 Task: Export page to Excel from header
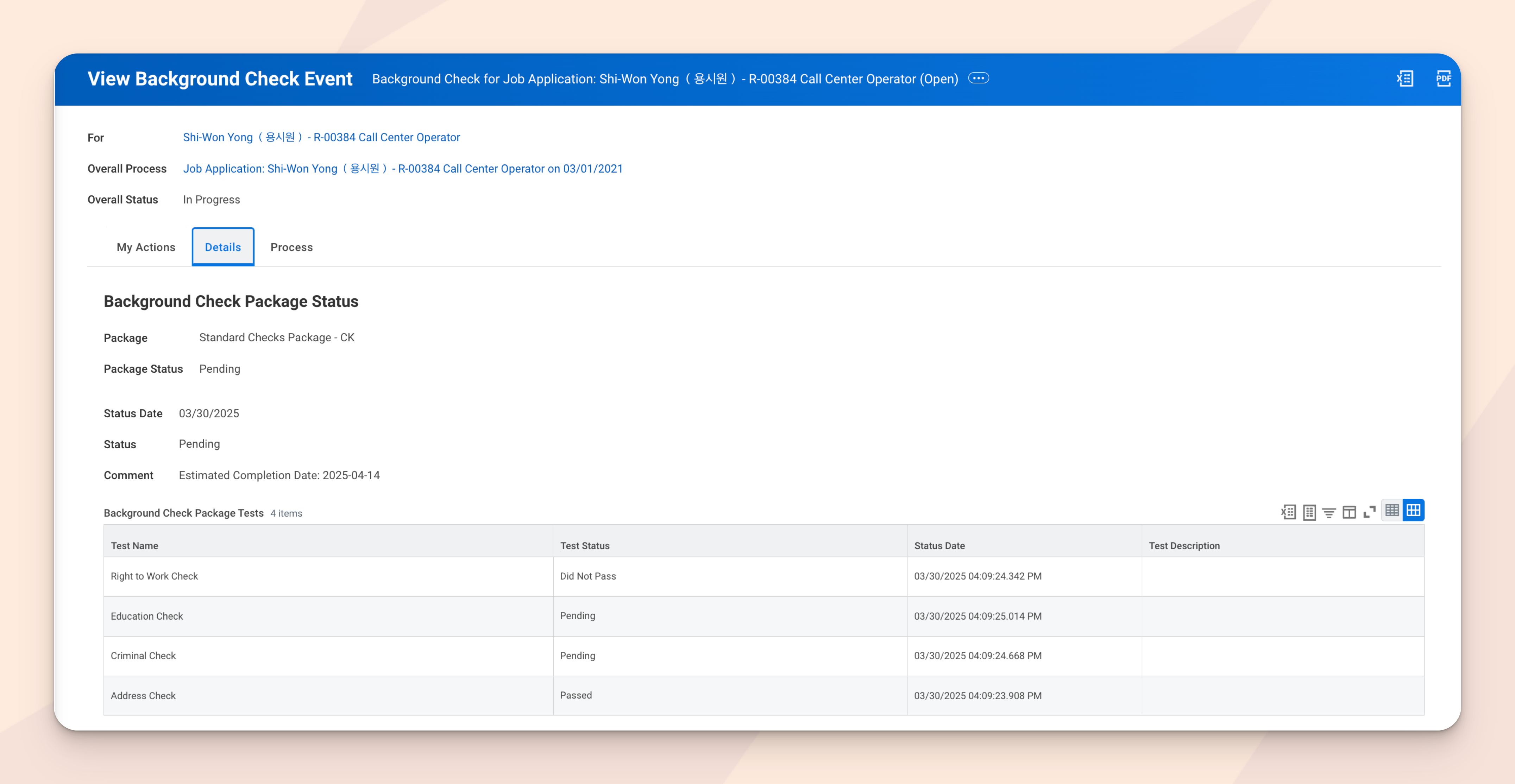pos(1405,78)
